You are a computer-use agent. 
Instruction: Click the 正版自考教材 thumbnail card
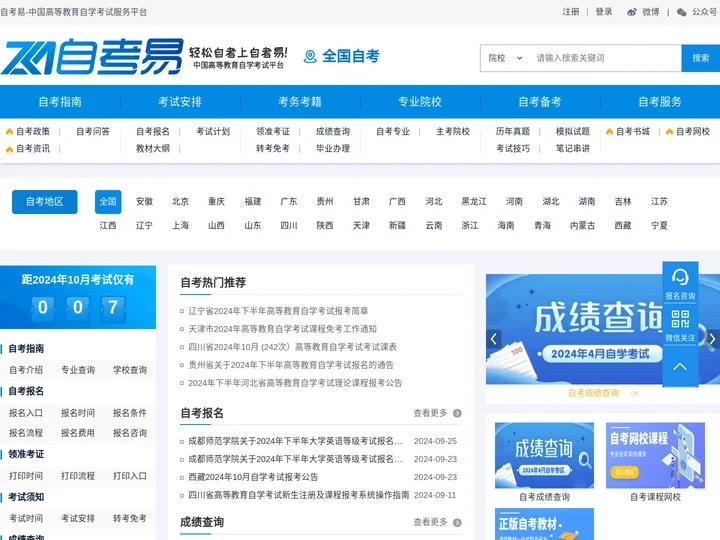click(545, 524)
